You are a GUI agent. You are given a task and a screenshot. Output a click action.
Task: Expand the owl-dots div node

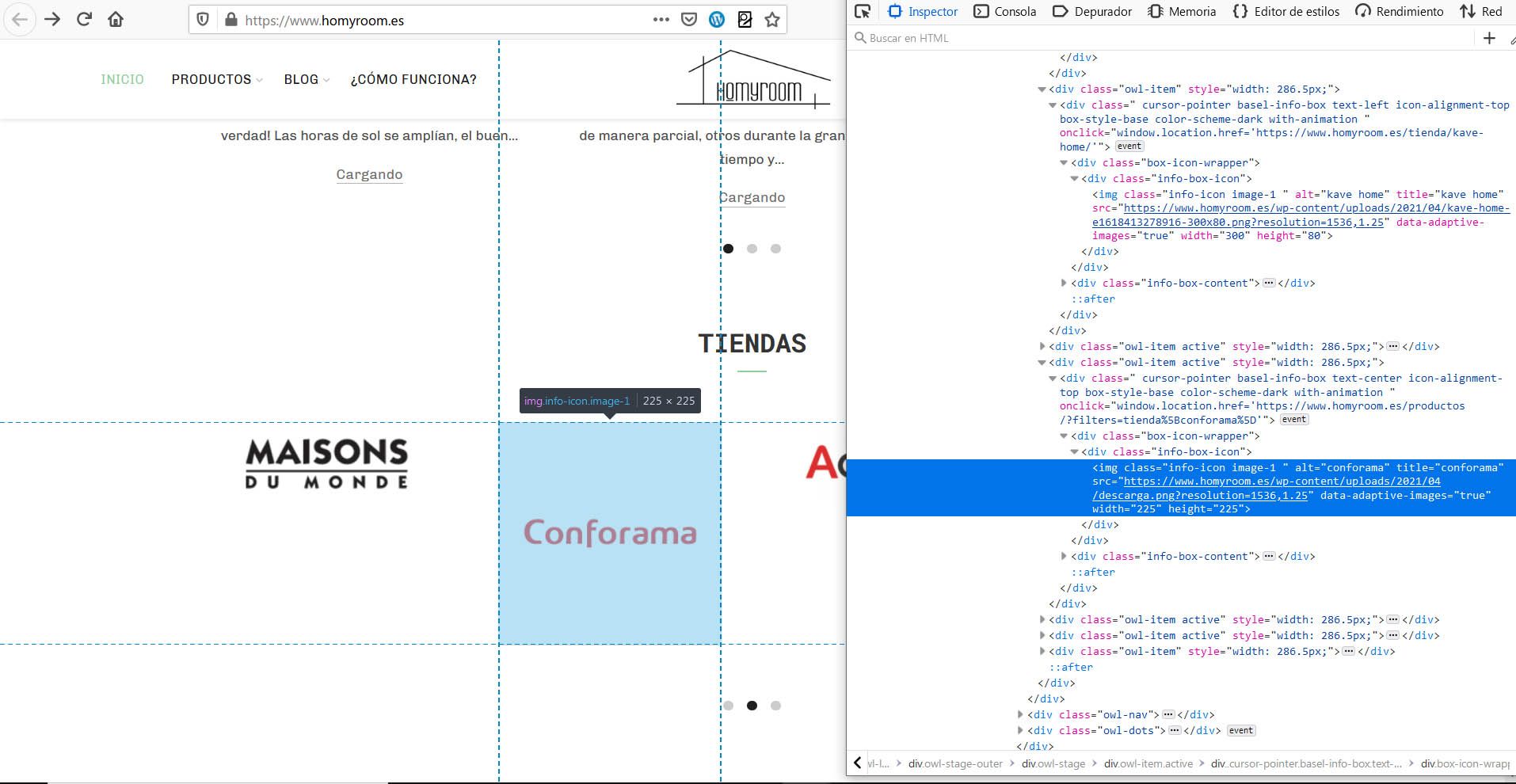(1020, 730)
